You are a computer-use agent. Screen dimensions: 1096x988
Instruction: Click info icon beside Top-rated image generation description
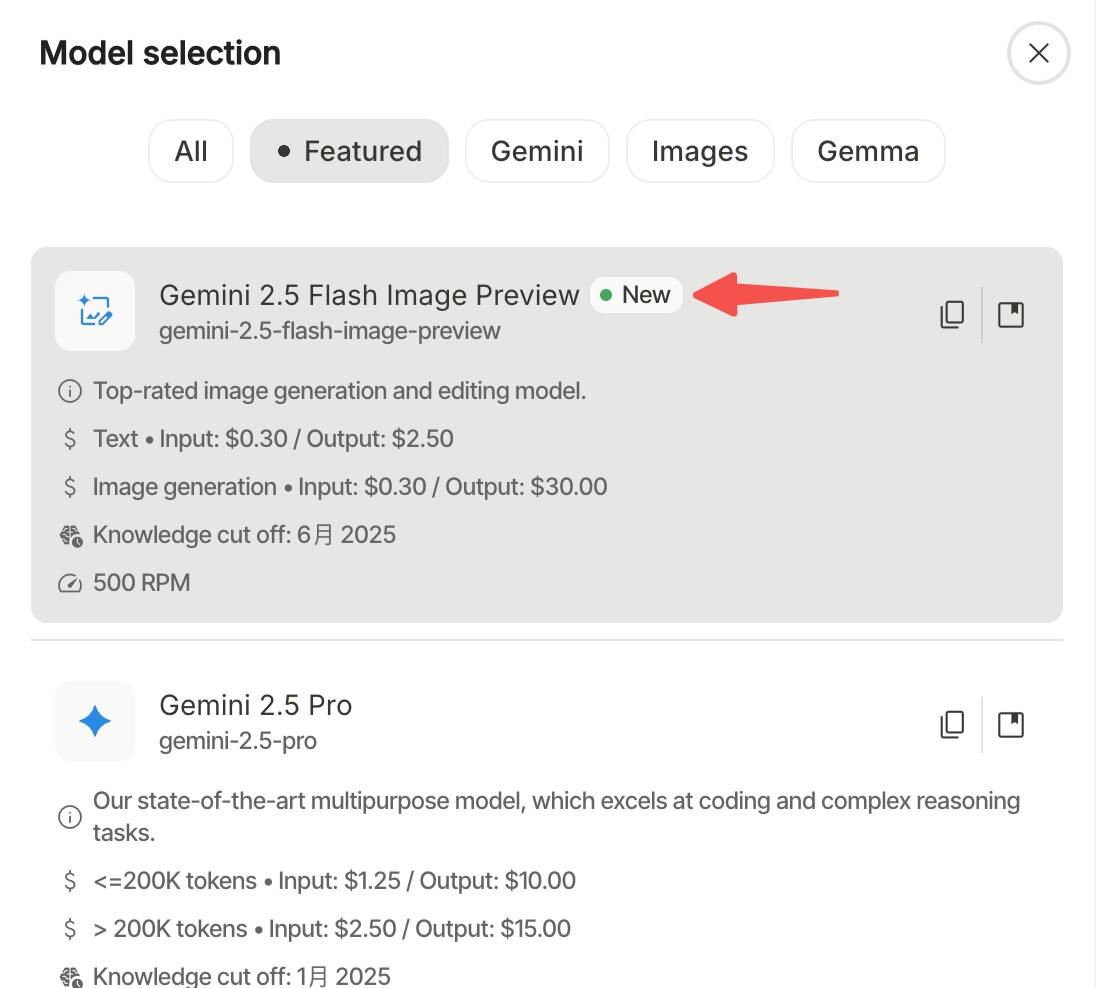[x=70, y=391]
